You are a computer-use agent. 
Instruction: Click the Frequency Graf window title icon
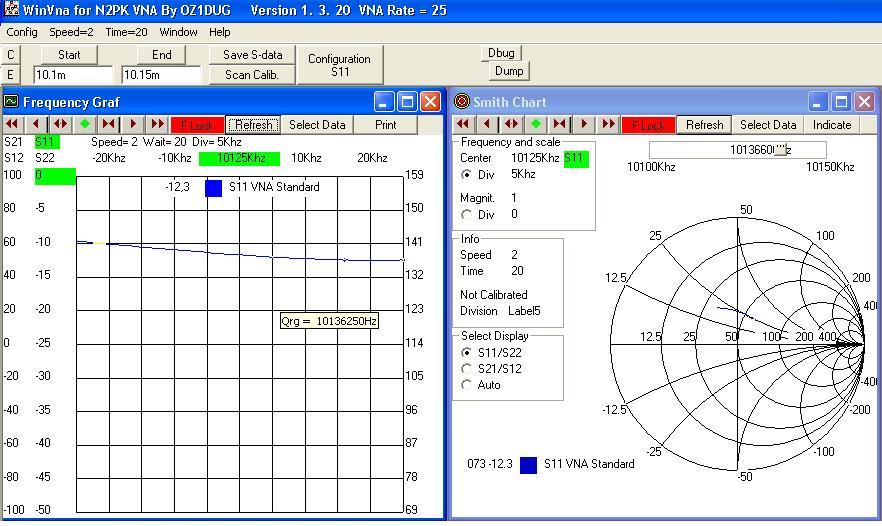[11, 102]
